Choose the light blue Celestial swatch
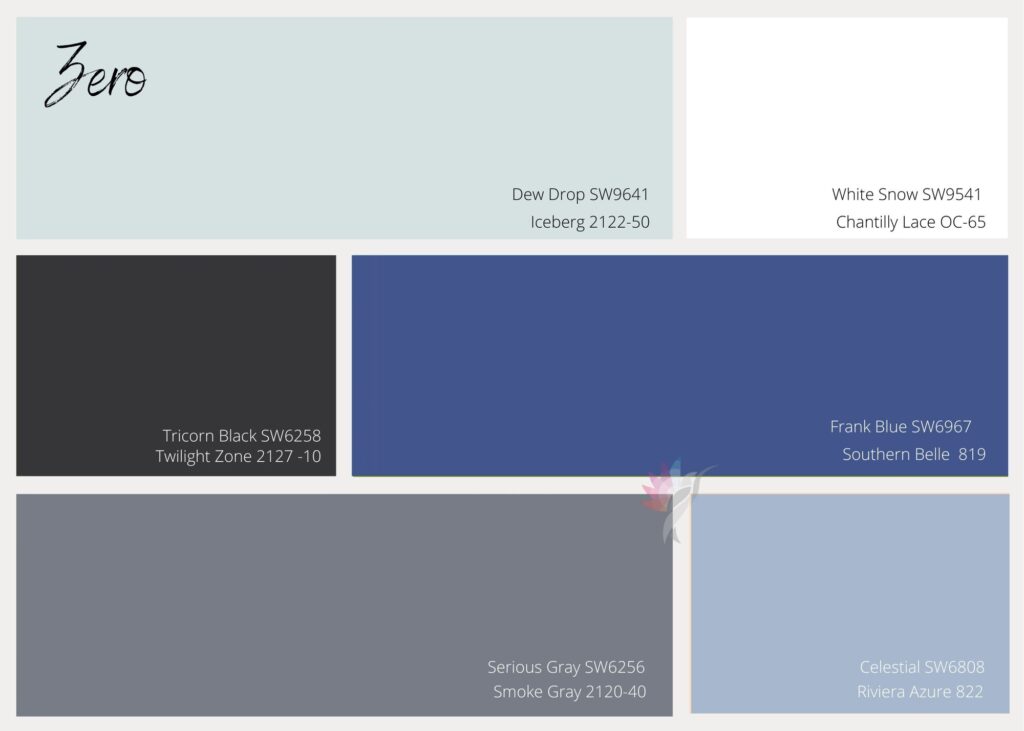This screenshot has height=731, width=1024. pos(850,580)
